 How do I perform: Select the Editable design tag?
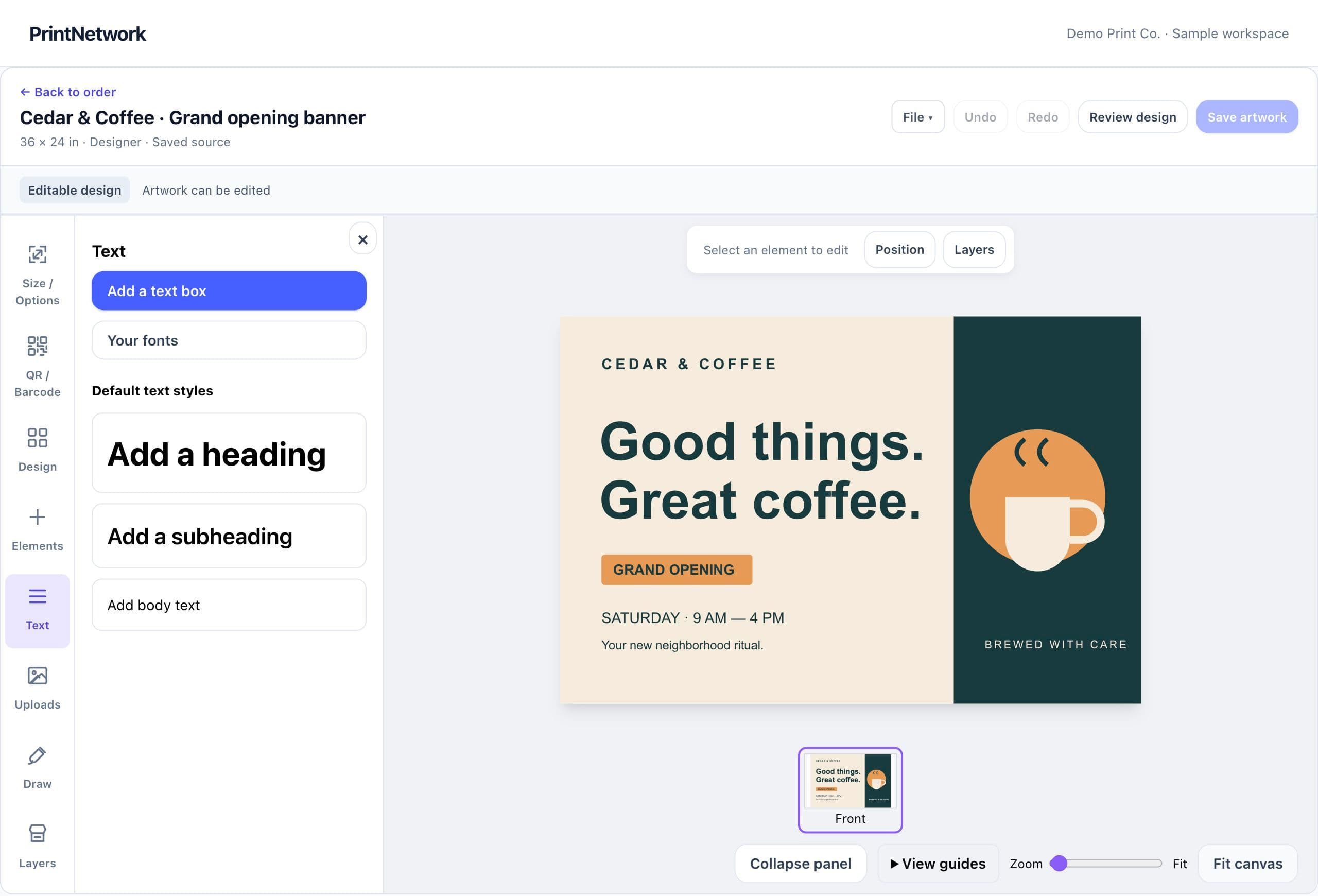pos(74,190)
